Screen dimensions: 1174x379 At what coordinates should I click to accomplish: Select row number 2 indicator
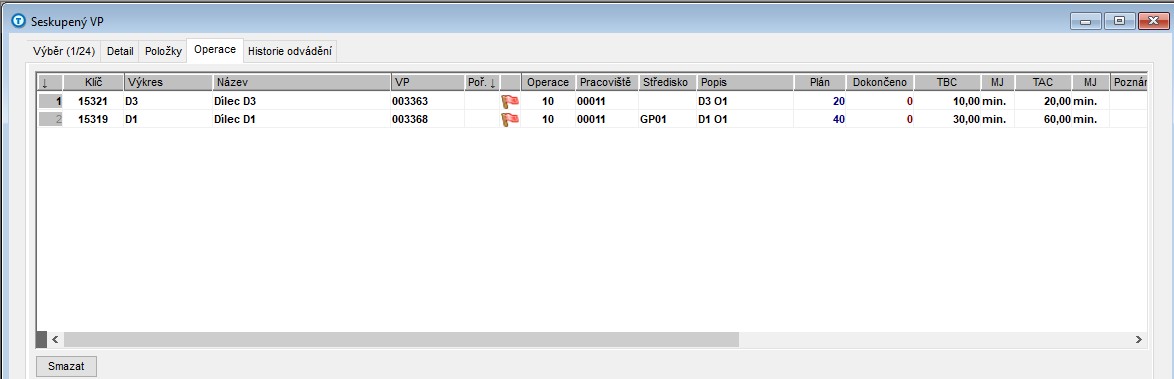click(x=49, y=118)
